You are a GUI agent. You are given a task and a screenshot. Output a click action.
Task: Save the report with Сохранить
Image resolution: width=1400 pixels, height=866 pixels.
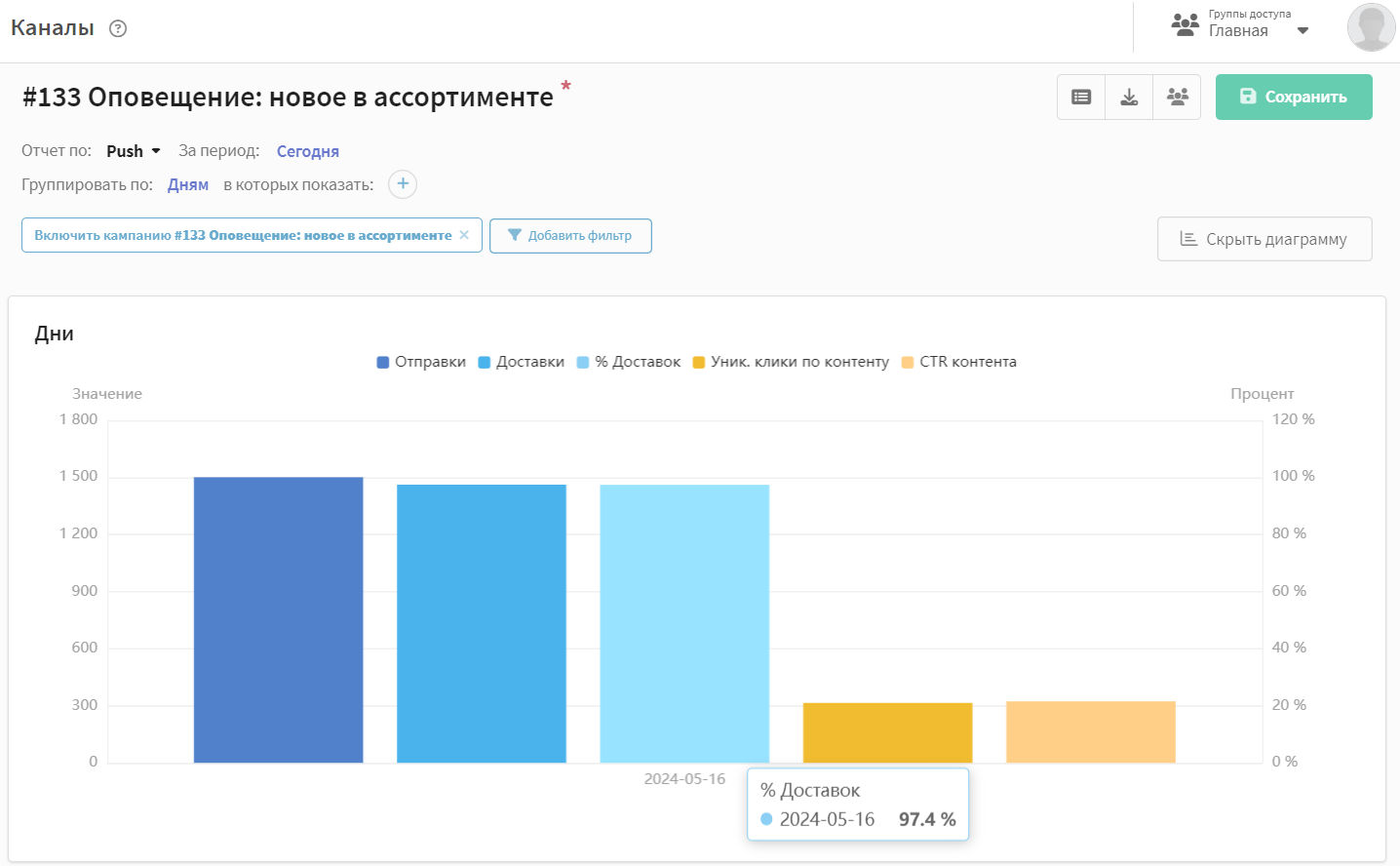(x=1294, y=97)
